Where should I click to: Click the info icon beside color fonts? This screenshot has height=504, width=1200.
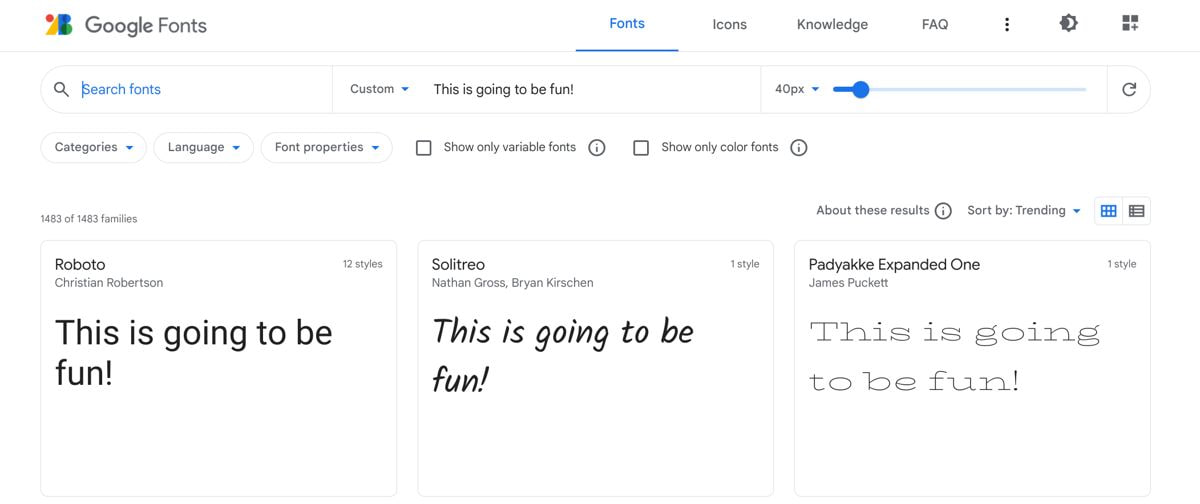pyautogui.click(x=799, y=148)
